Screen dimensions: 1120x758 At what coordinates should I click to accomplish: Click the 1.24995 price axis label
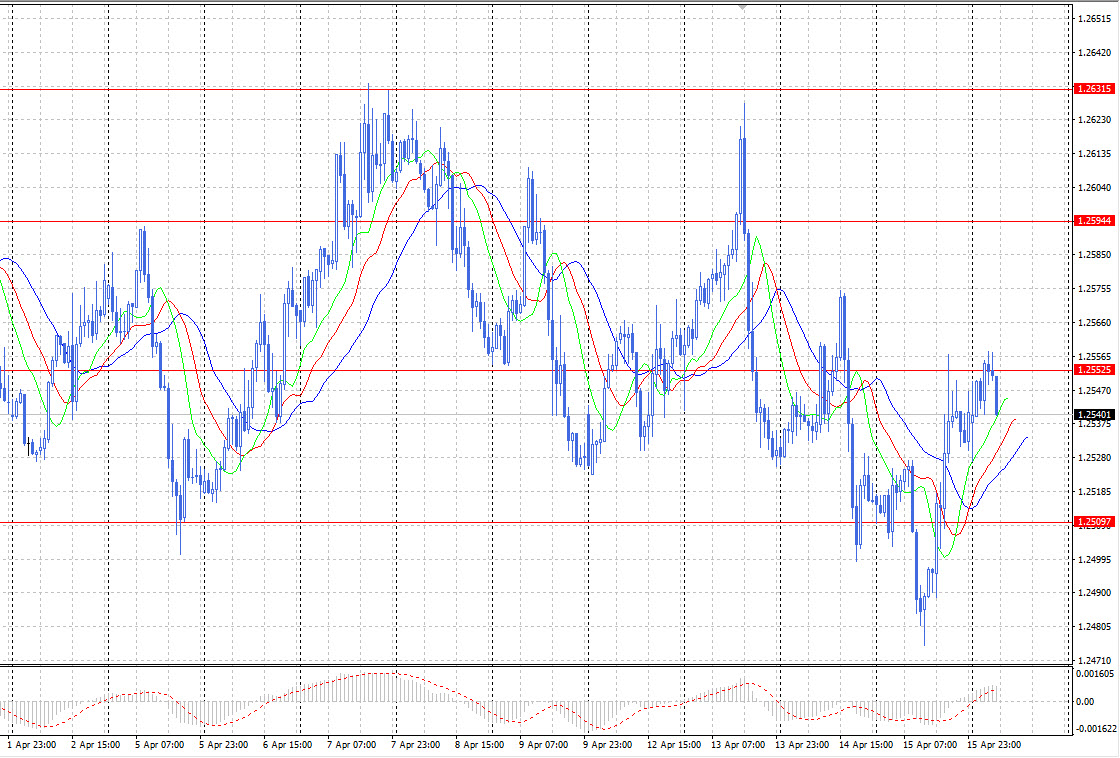pos(1094,559)
